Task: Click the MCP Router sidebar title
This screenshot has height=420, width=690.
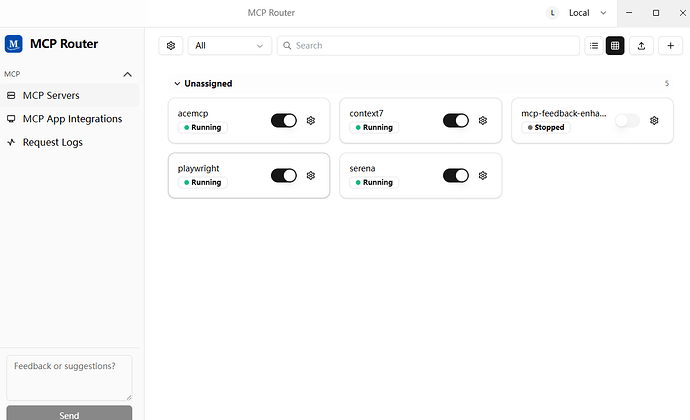Action: pos(64,44)
